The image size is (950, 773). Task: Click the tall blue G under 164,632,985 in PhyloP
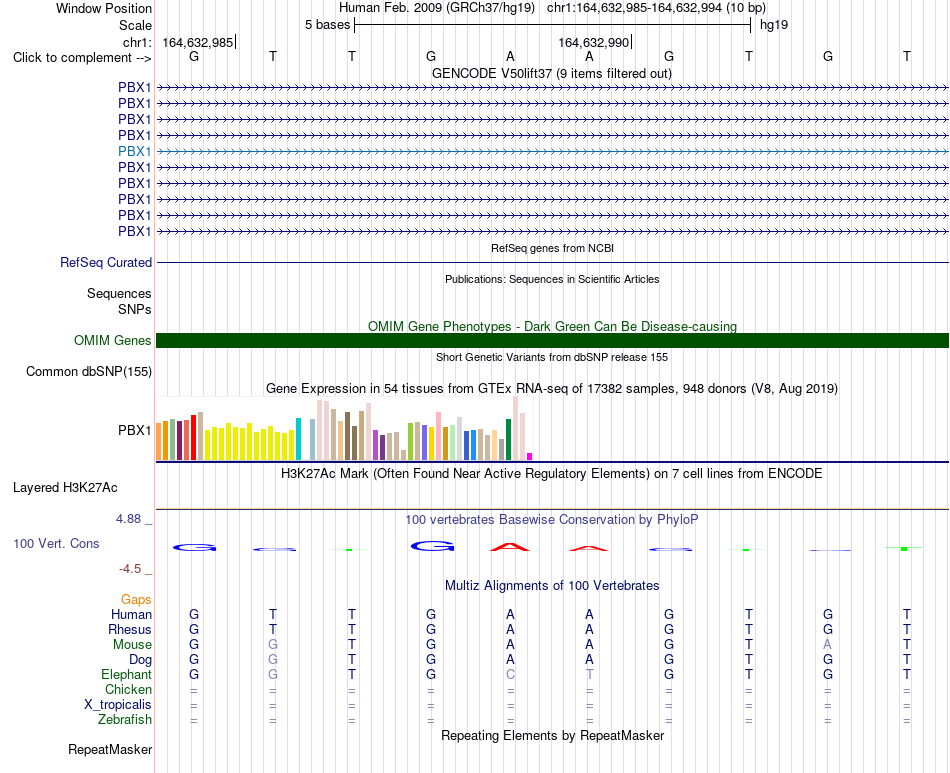coord(194,548)
